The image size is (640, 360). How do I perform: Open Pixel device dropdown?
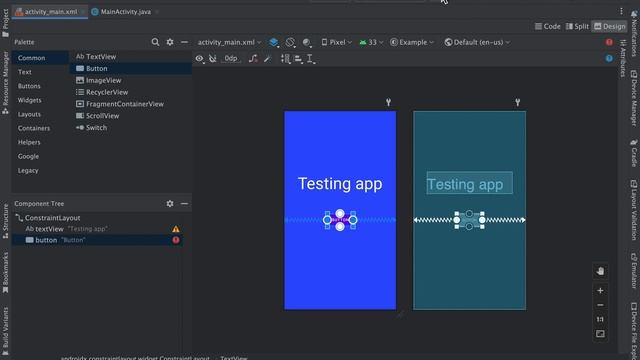336,42
